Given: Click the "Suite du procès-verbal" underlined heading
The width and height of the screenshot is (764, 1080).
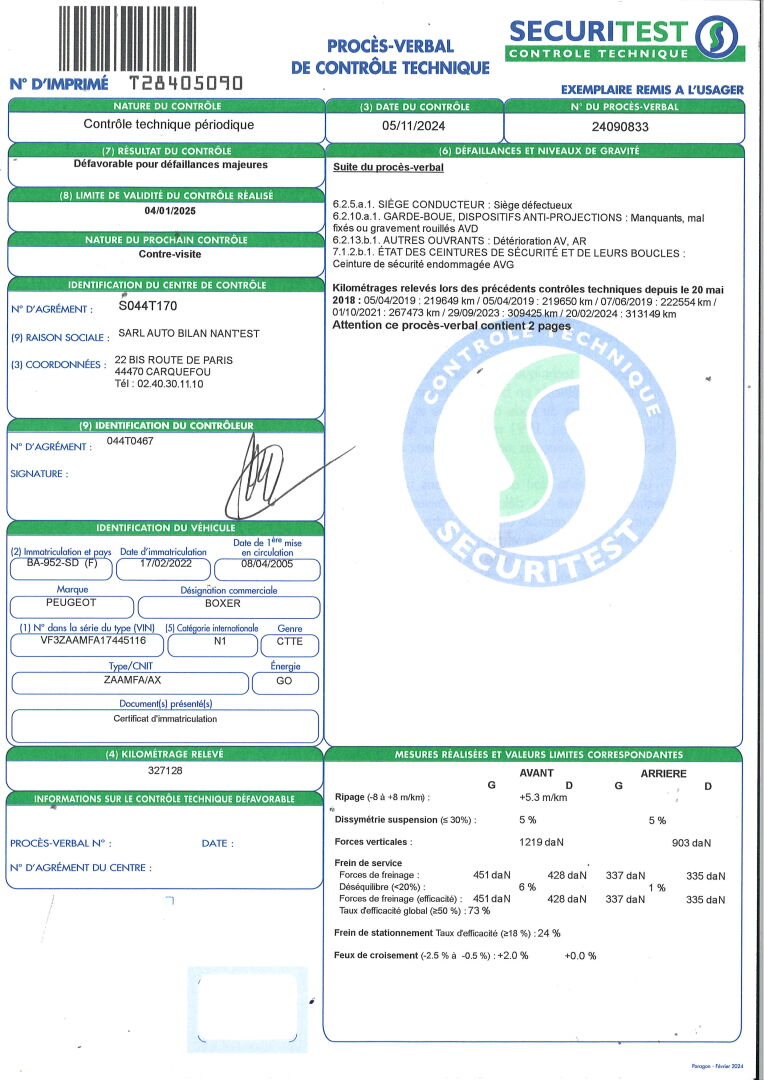Looking at the screenshot, I should 389,167.
